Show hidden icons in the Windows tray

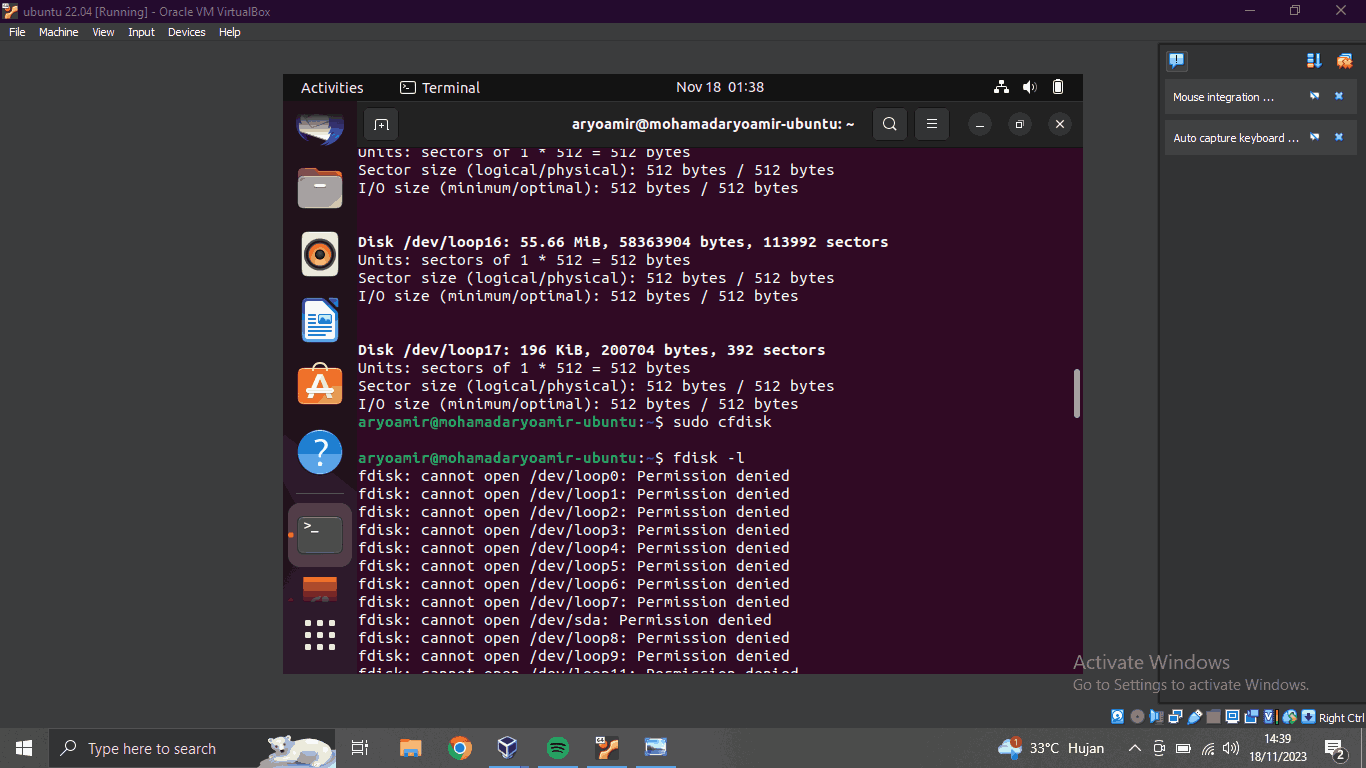(1134, 748)
